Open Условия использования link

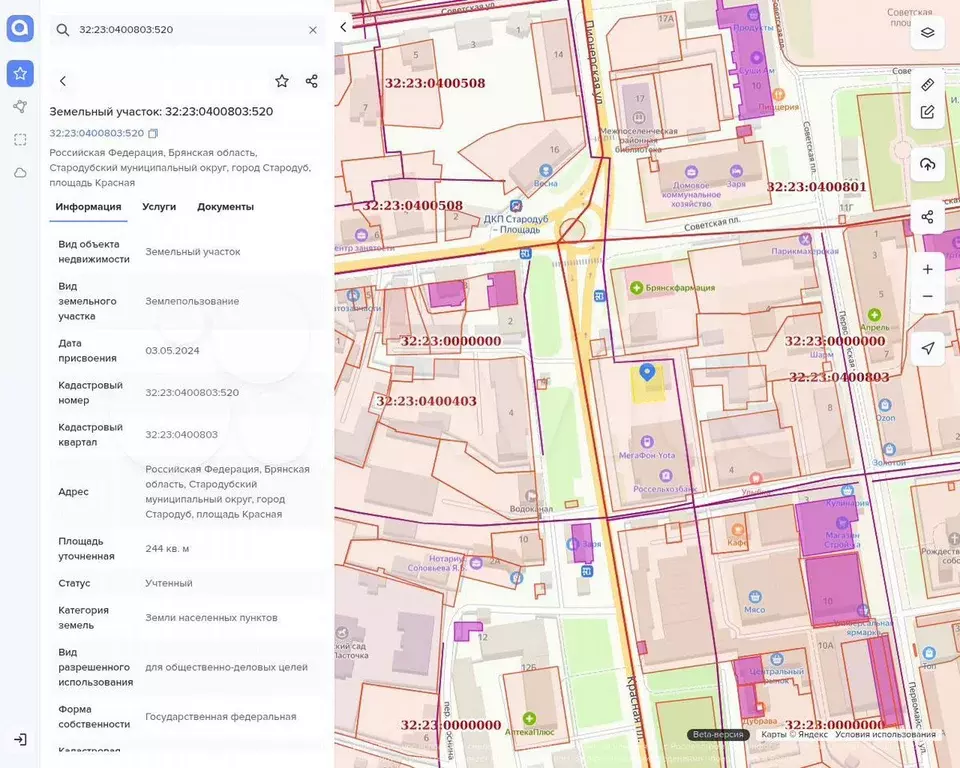click(x=885, y=734)
